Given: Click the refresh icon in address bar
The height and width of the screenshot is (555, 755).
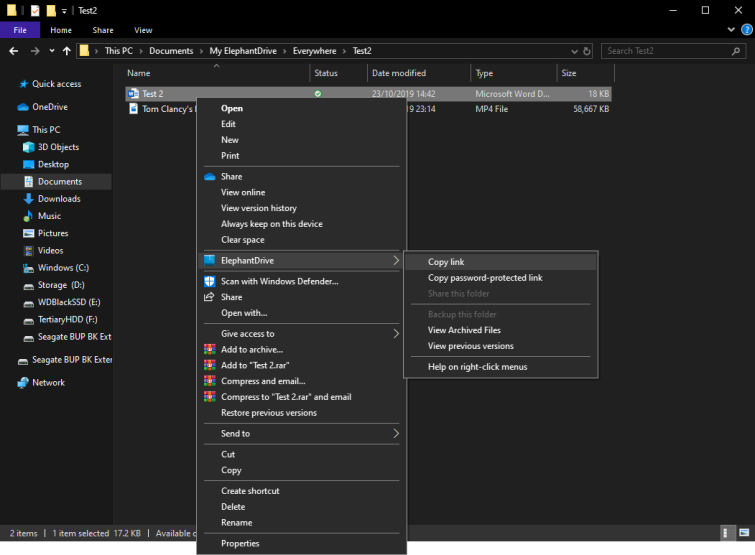Looking at the screenshot, I should point(587,51).
